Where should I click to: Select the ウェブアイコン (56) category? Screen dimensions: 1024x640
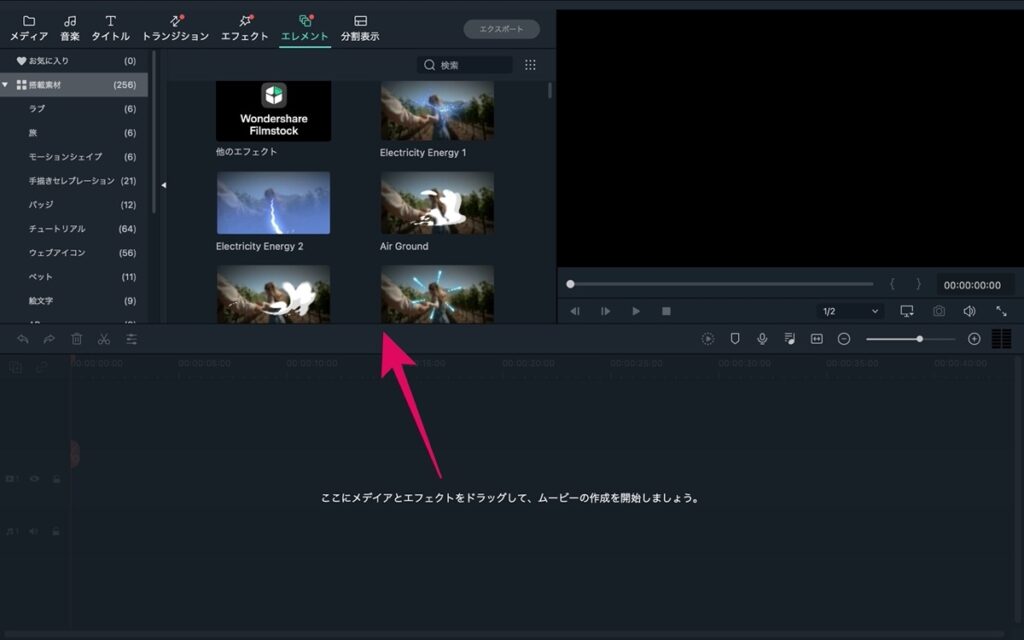(x=75, y=253)
